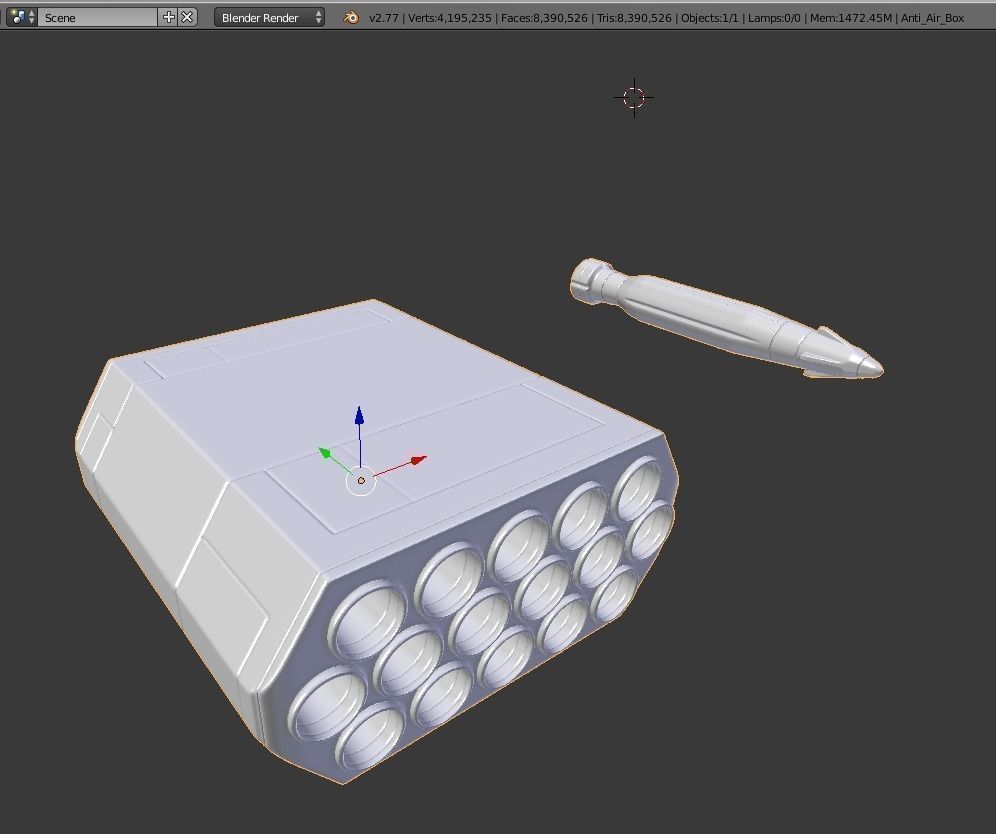Click the blue Z-axis manipulator arrow

pos(360,416)
